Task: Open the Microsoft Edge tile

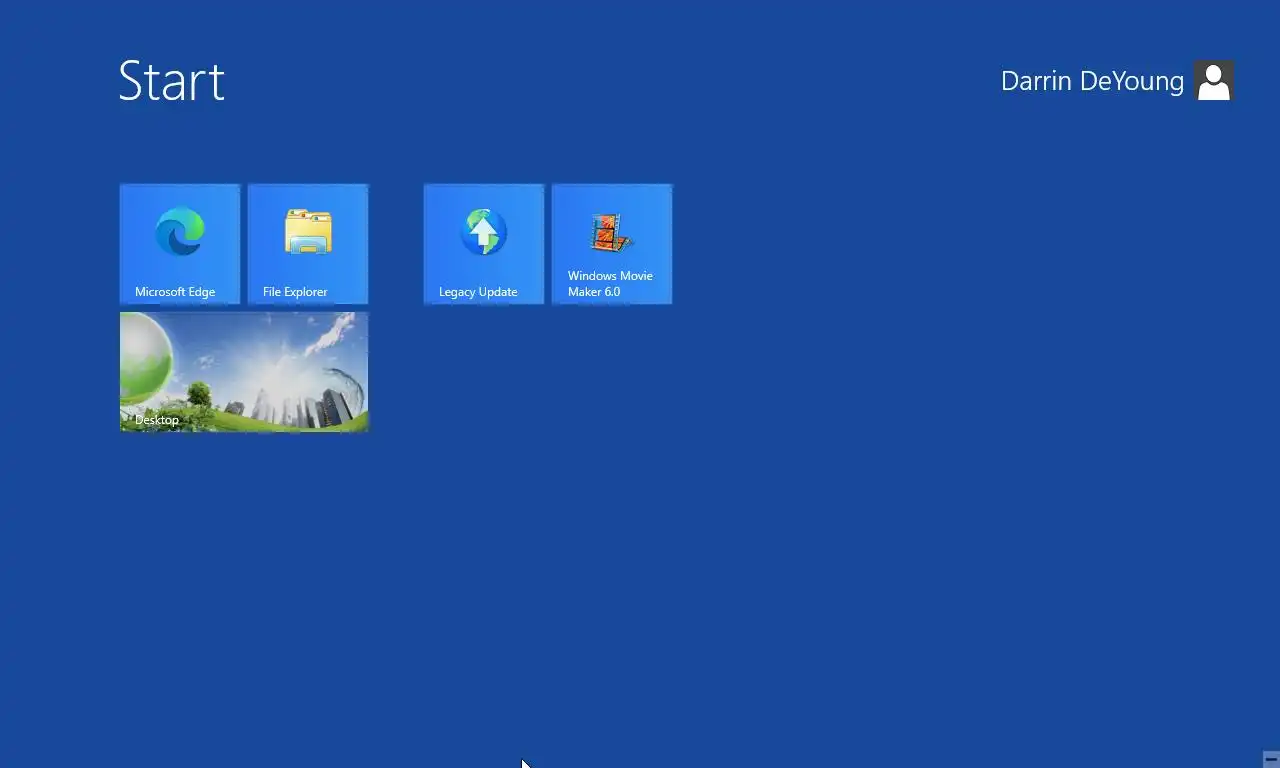Action: pos(180,244)
